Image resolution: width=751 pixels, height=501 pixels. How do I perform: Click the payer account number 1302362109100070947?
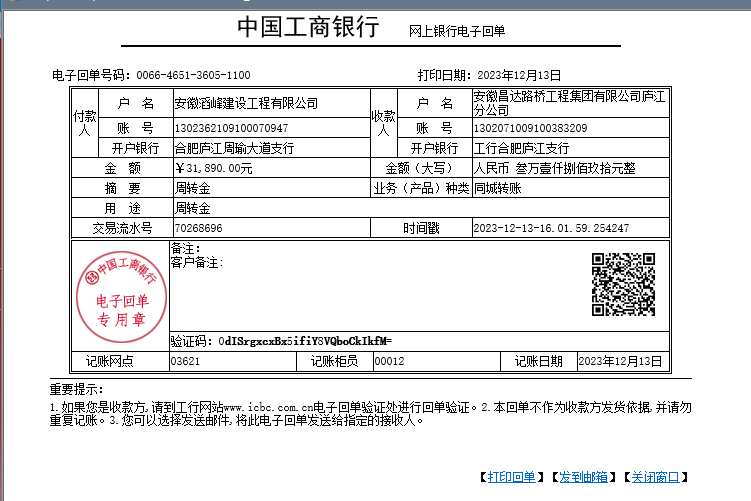pyautogui.click(x=231, y=128)
